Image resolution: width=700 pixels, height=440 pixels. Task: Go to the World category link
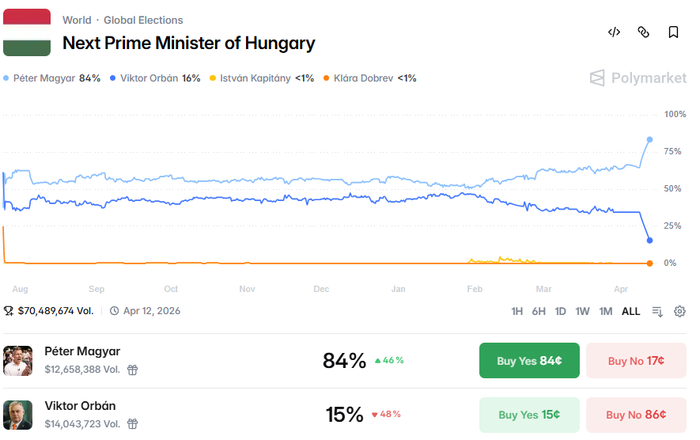(x=76, y=20)
